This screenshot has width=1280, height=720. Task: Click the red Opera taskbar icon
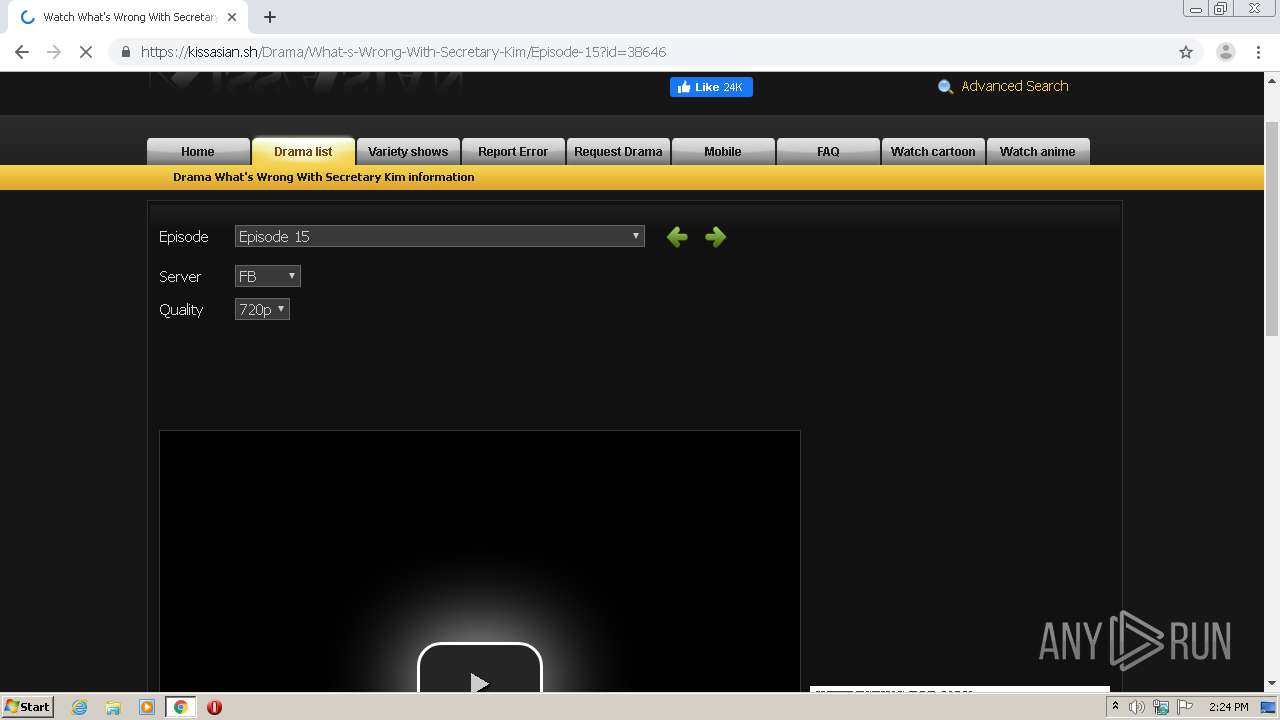[x=214, y=707]
